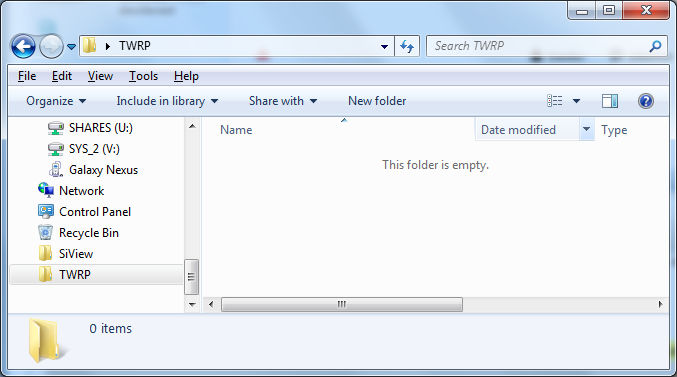Open Windows Help with the question mark
Image resolution: width=677 pixels, height=377 pixels.
(645, 101)
